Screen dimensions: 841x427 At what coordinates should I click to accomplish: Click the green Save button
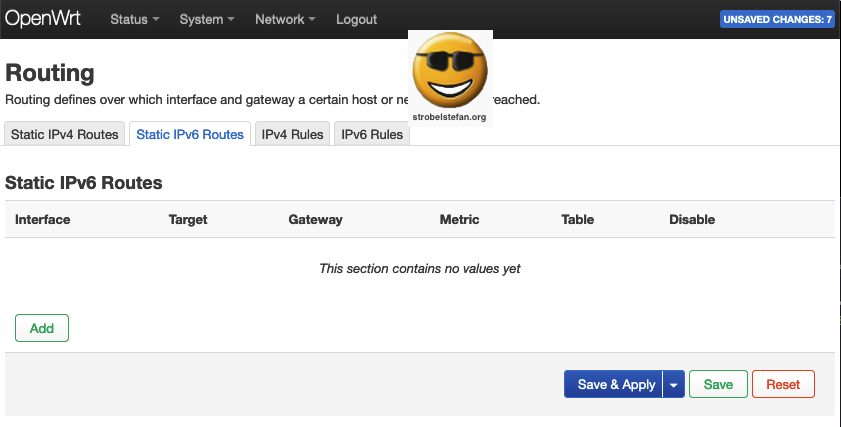(x=718, y=385)
